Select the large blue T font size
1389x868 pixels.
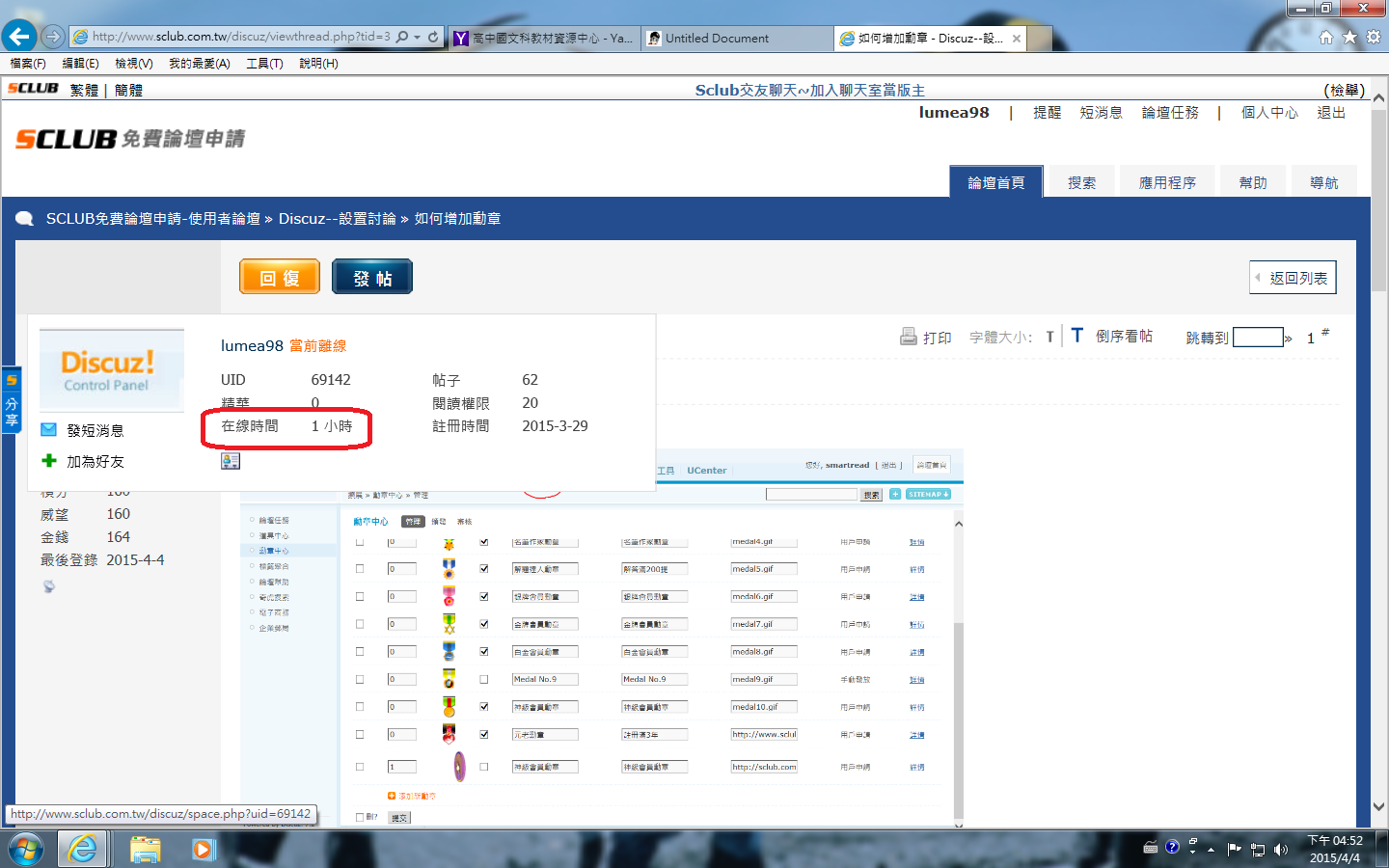coord(1077,335)
